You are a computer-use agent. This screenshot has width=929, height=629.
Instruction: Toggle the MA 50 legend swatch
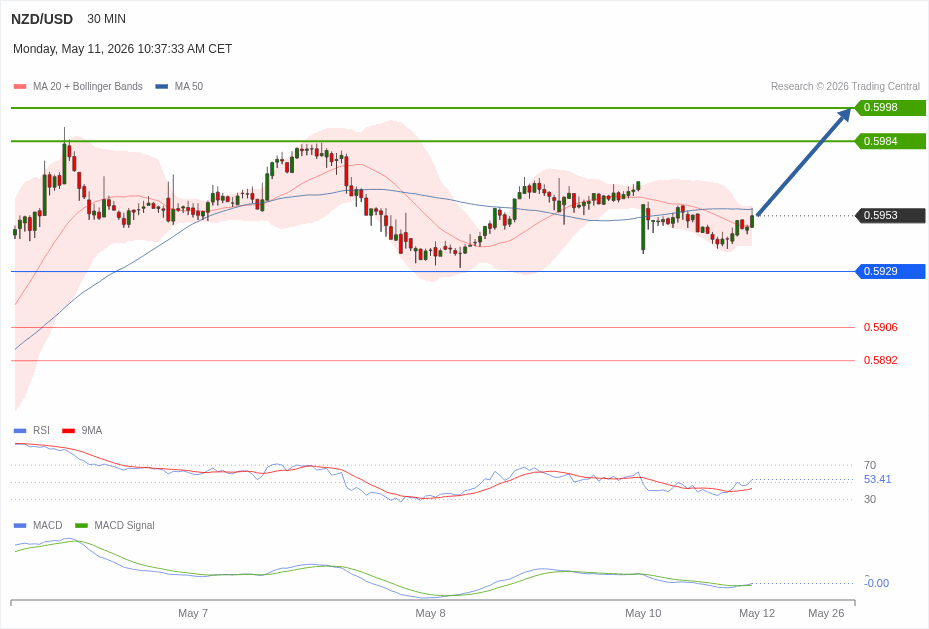(x=162, y=86)
